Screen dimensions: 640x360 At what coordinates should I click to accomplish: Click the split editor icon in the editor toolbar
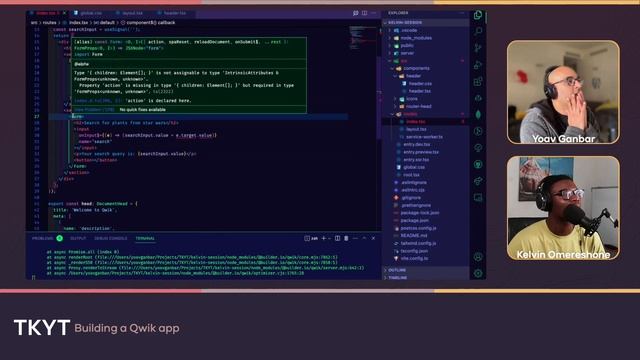pyautogui.click(x=364, y=13)
